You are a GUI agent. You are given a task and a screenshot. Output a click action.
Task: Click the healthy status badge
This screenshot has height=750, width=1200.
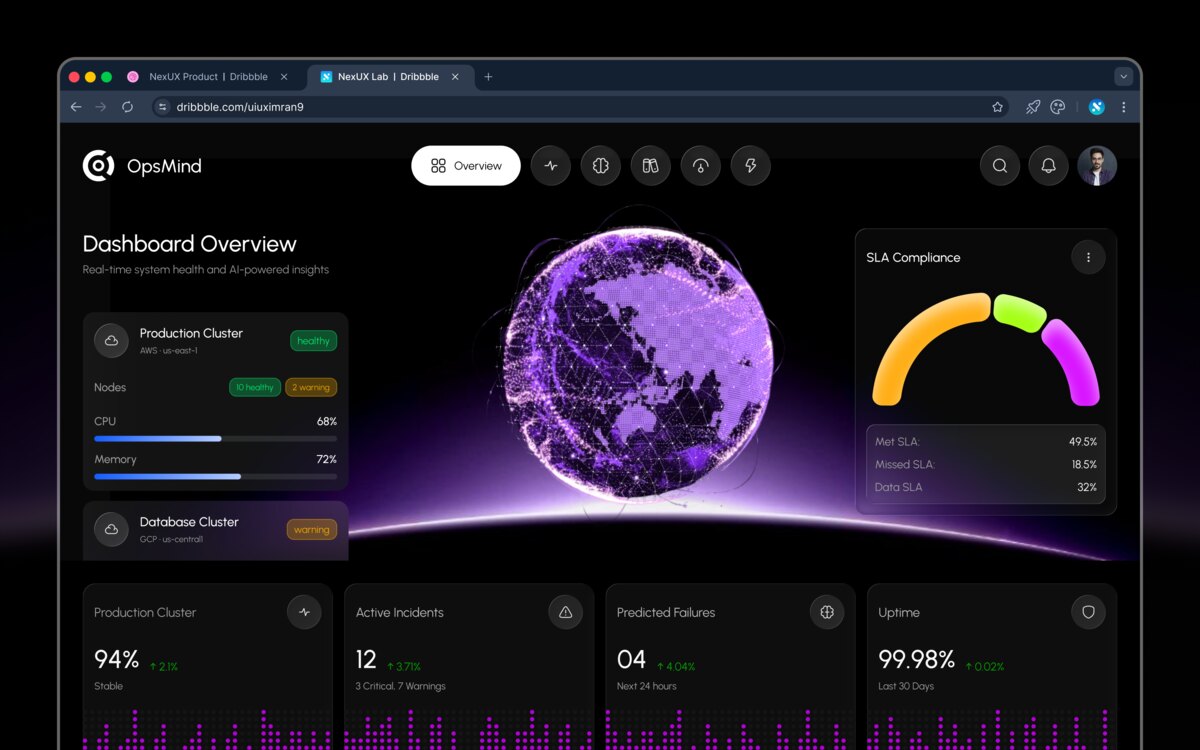(x=313, y=341)
